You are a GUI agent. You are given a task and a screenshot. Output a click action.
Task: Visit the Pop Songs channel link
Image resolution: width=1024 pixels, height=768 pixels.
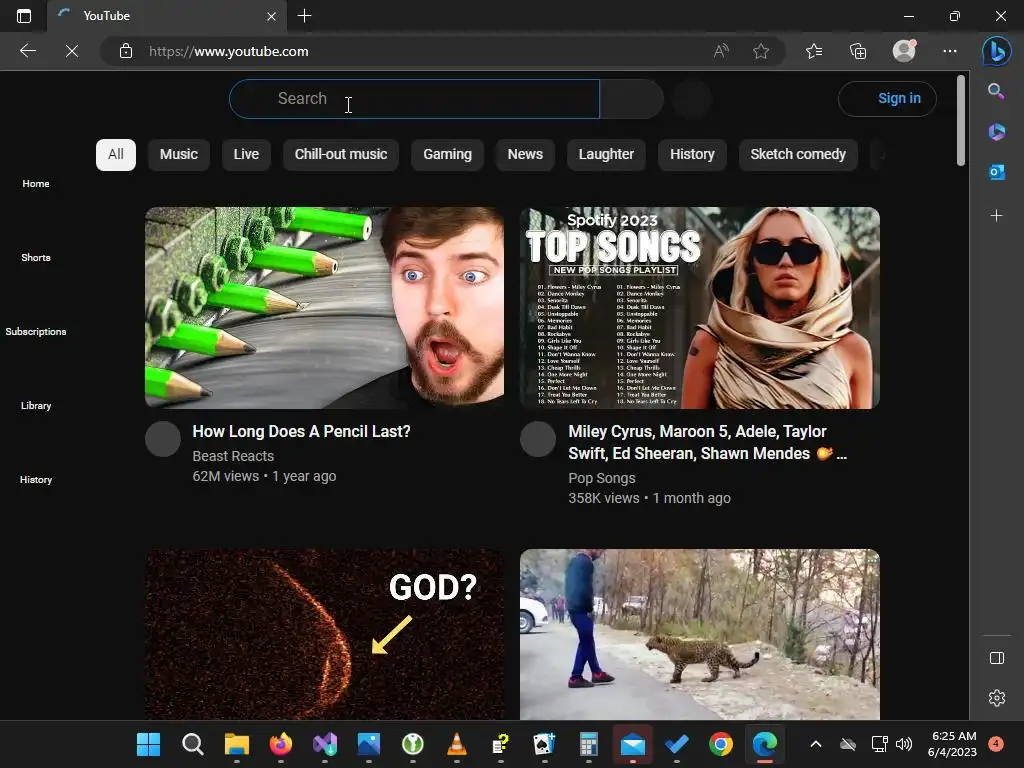point(601,478)
